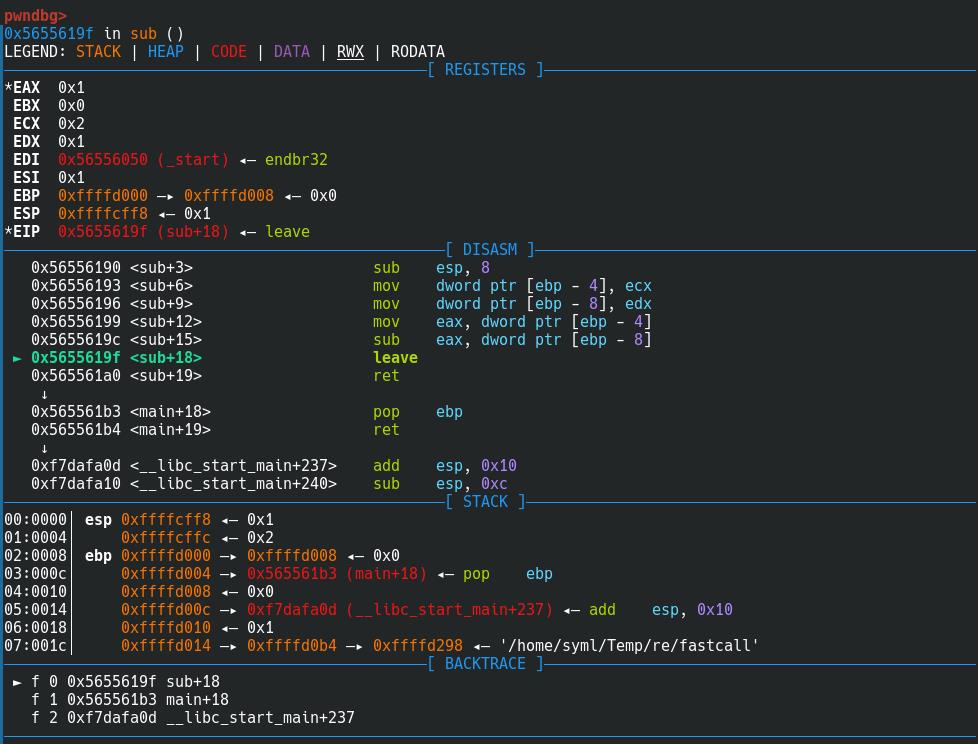Click the down arrow below the sub+19 ret line

click(x=44, y=394)
